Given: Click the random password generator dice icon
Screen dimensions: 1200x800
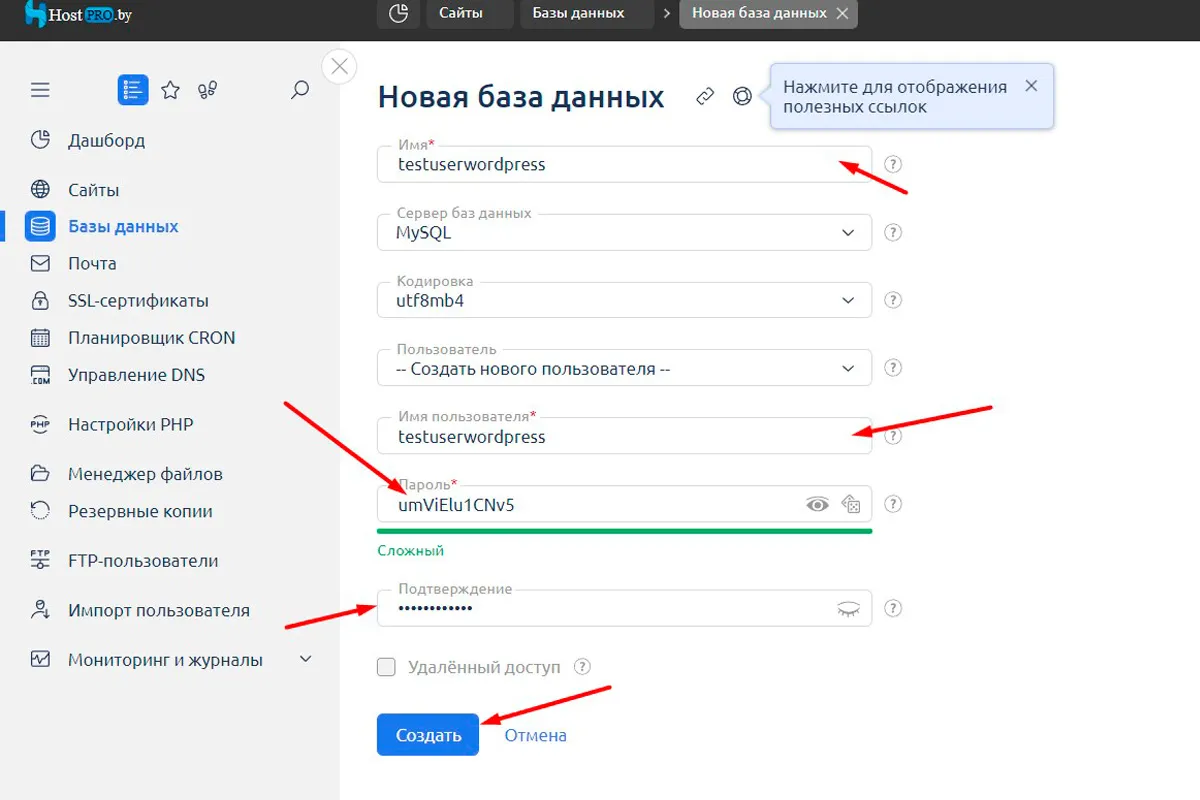Looking at the screenshot, I should (x=851, y=504).
